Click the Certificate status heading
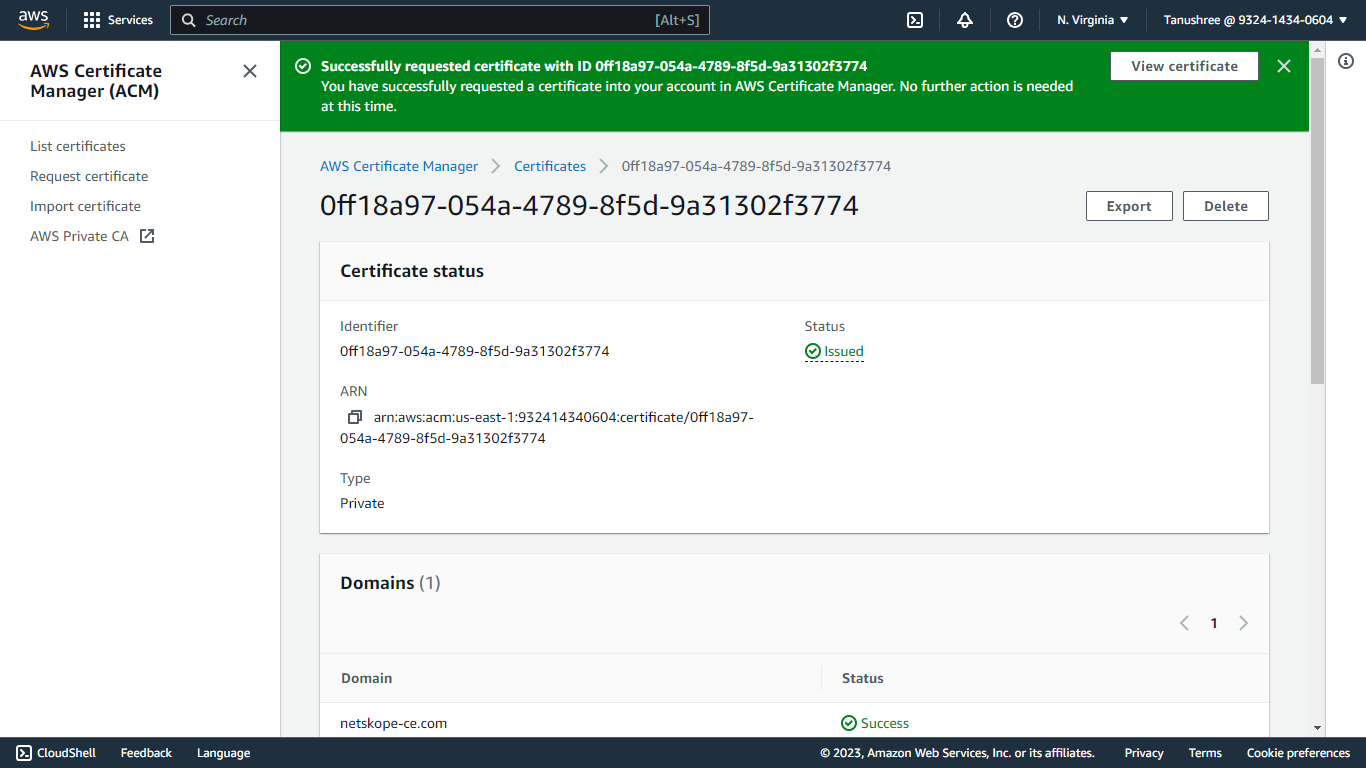 (412, 271)
